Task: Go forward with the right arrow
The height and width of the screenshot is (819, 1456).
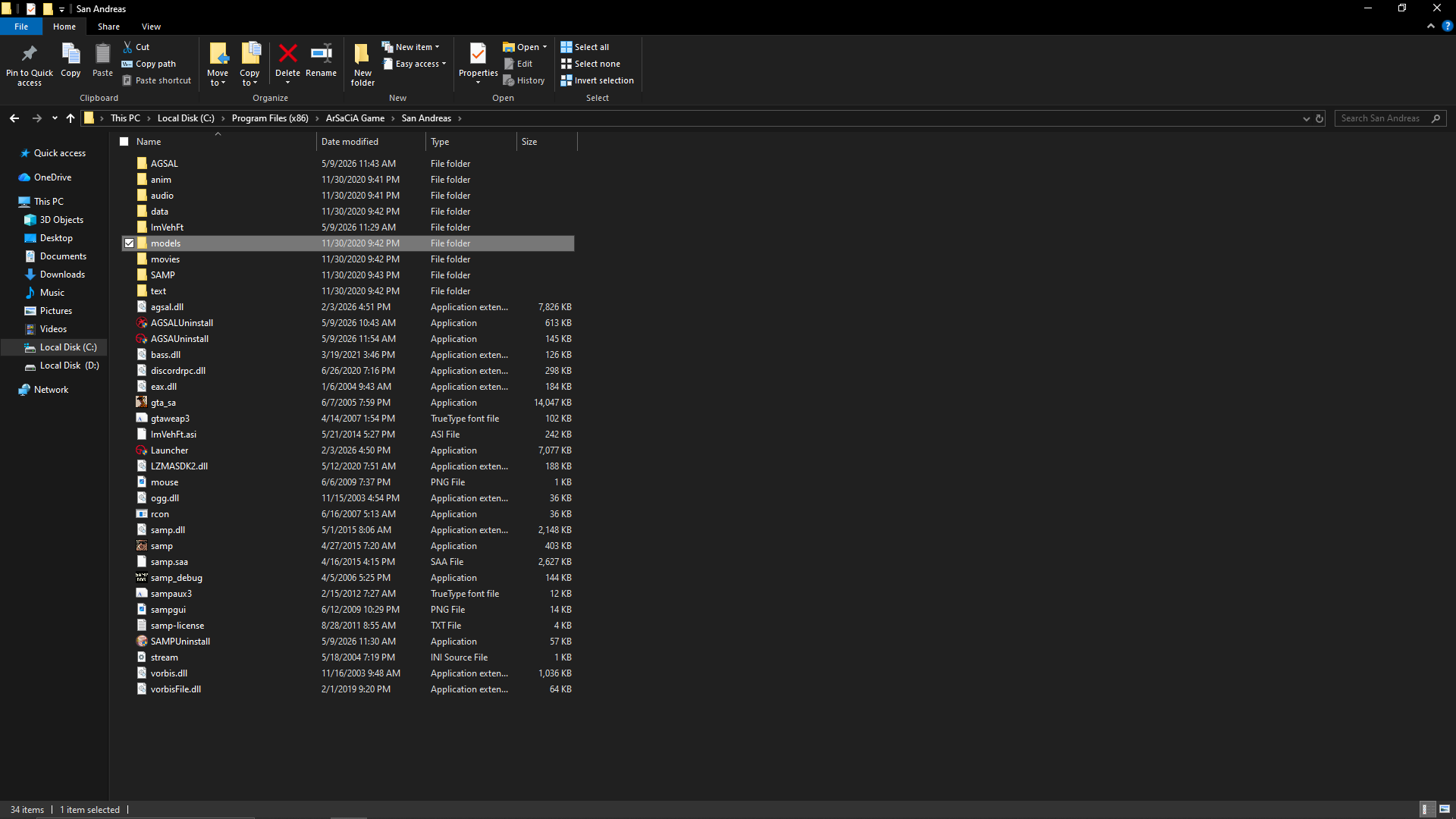Action: (37, 118)
